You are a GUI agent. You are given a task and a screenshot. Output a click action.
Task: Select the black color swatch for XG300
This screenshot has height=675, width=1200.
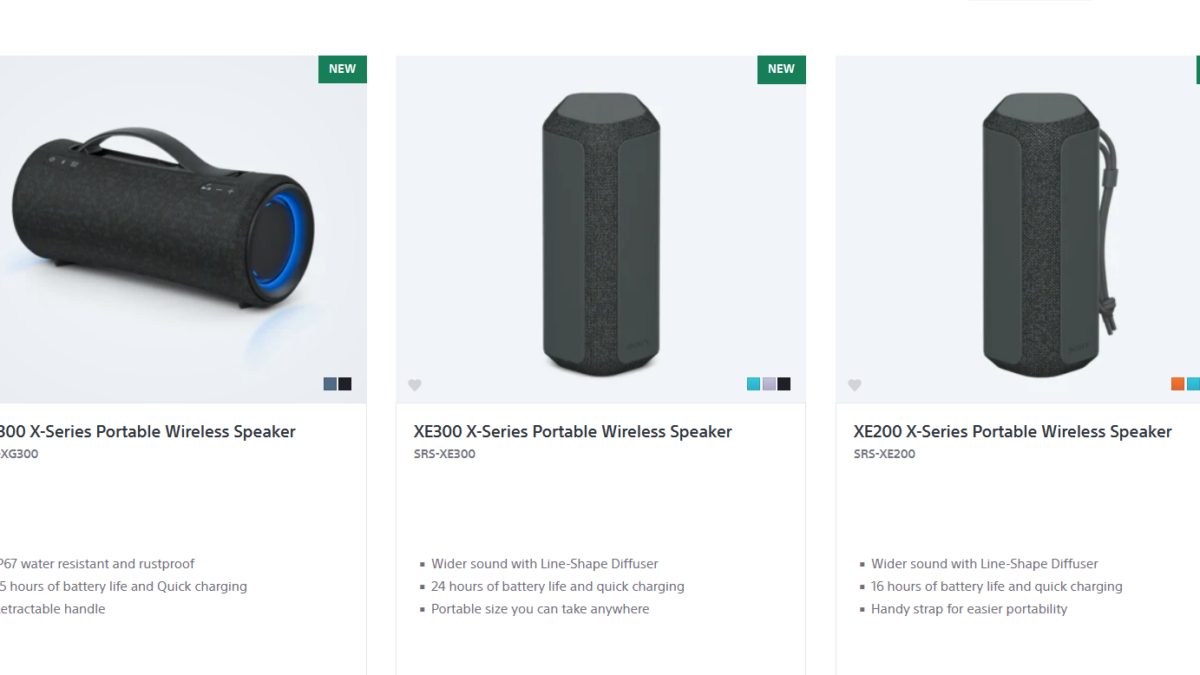tap(345, 384)
